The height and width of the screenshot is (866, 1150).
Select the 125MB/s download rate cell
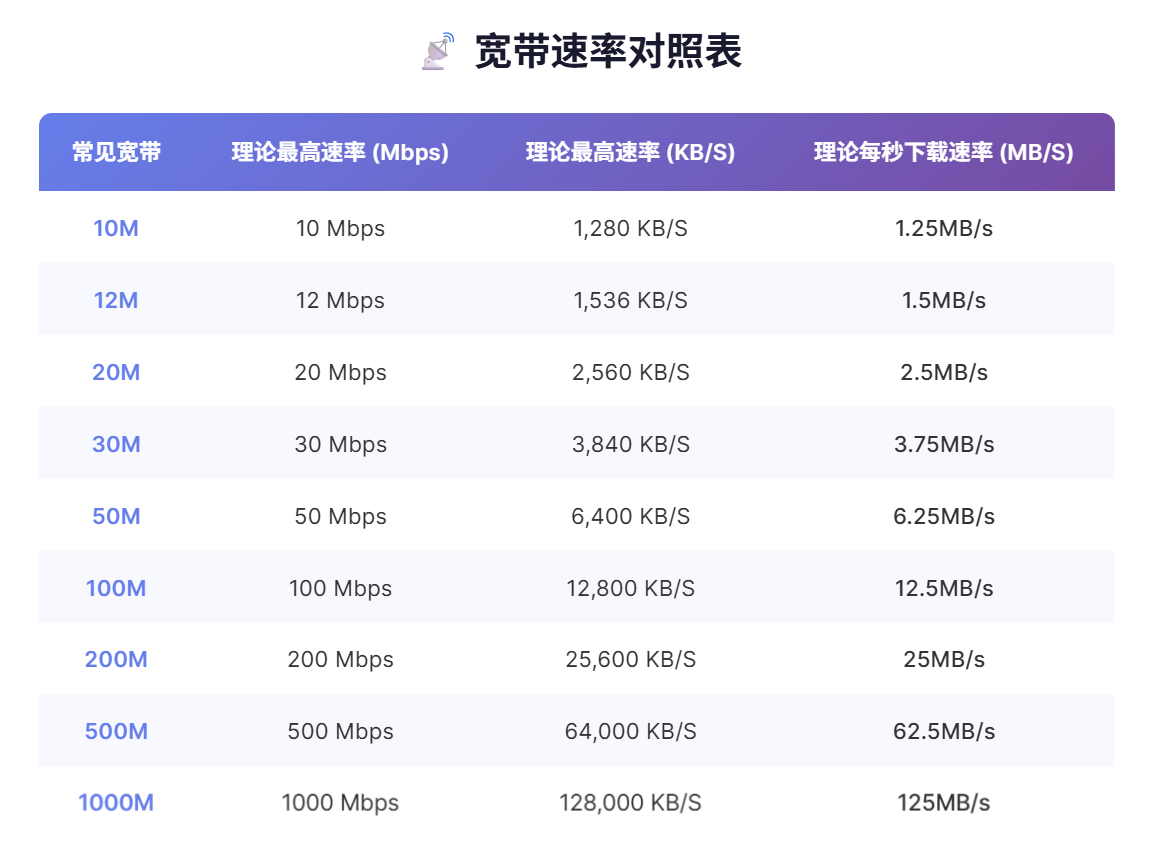944,802
